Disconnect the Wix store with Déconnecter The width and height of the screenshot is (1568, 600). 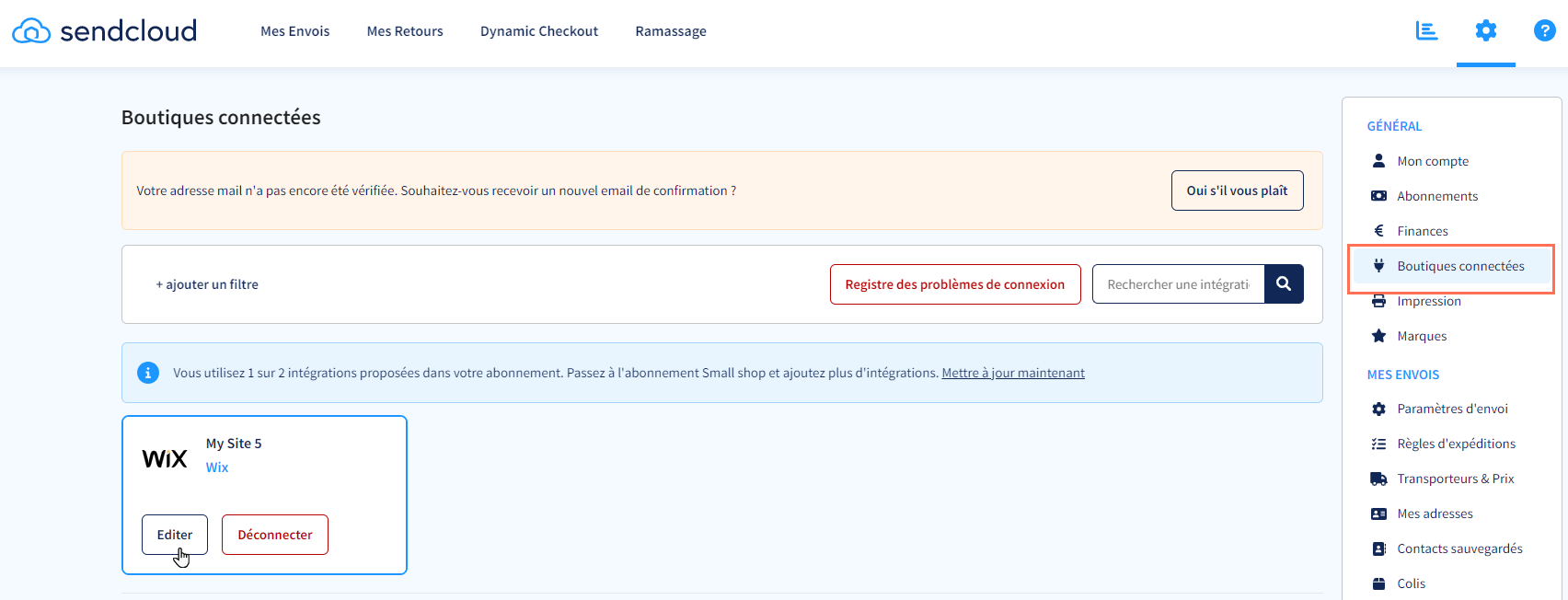coord(275,535)
